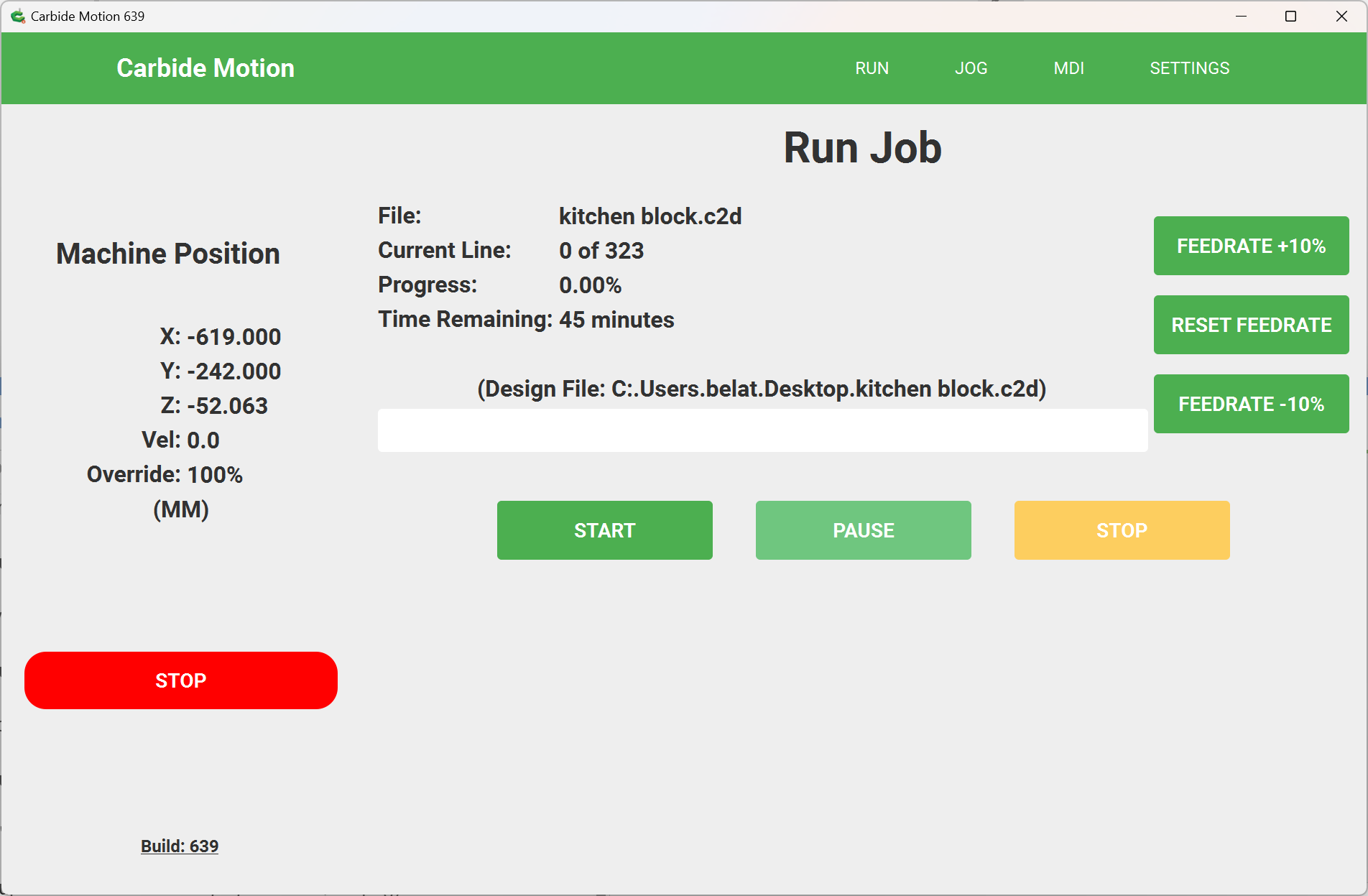
Task: Go to SETTINGS
Action: (x=1189, y=68)
